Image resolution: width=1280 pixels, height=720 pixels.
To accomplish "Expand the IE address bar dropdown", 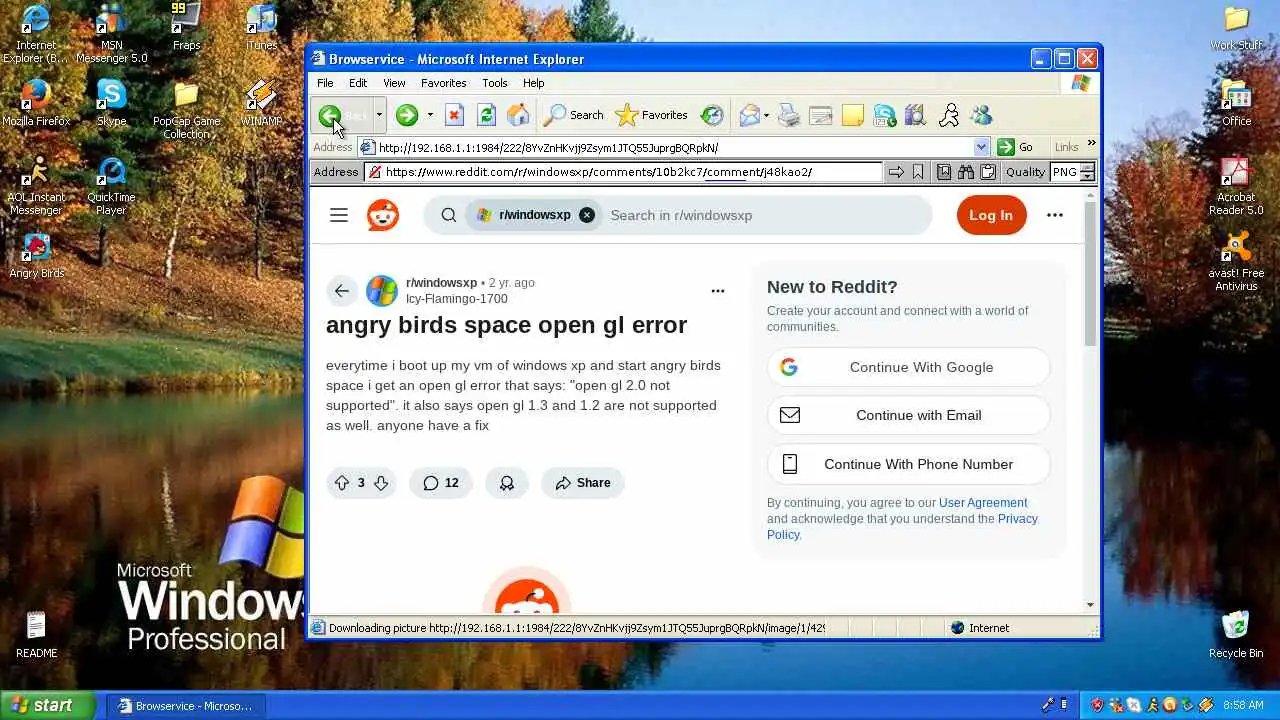I will (981, 147).
